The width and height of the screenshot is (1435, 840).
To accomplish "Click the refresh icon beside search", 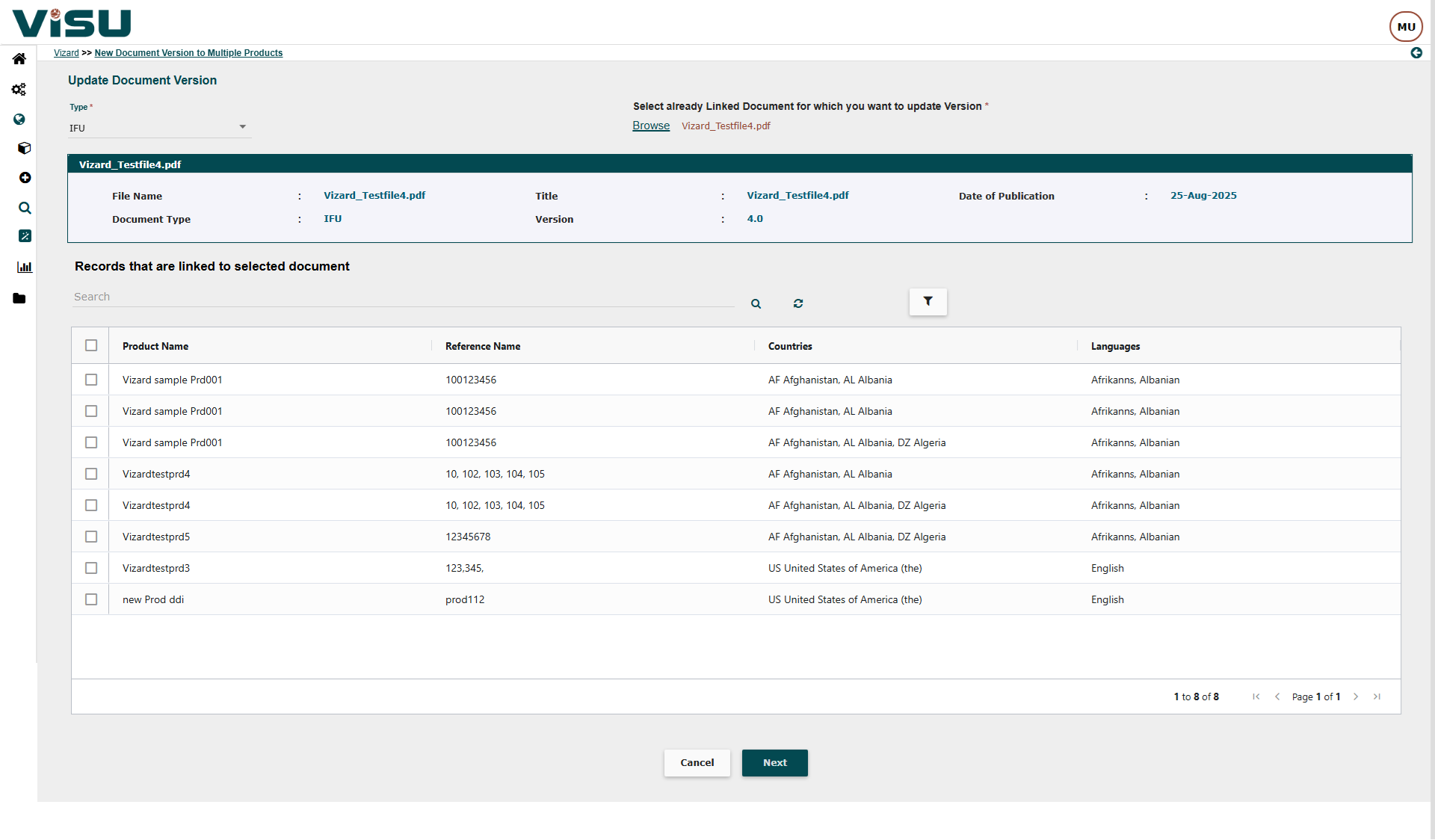I will pyautogui.click(x=798, y=303).
